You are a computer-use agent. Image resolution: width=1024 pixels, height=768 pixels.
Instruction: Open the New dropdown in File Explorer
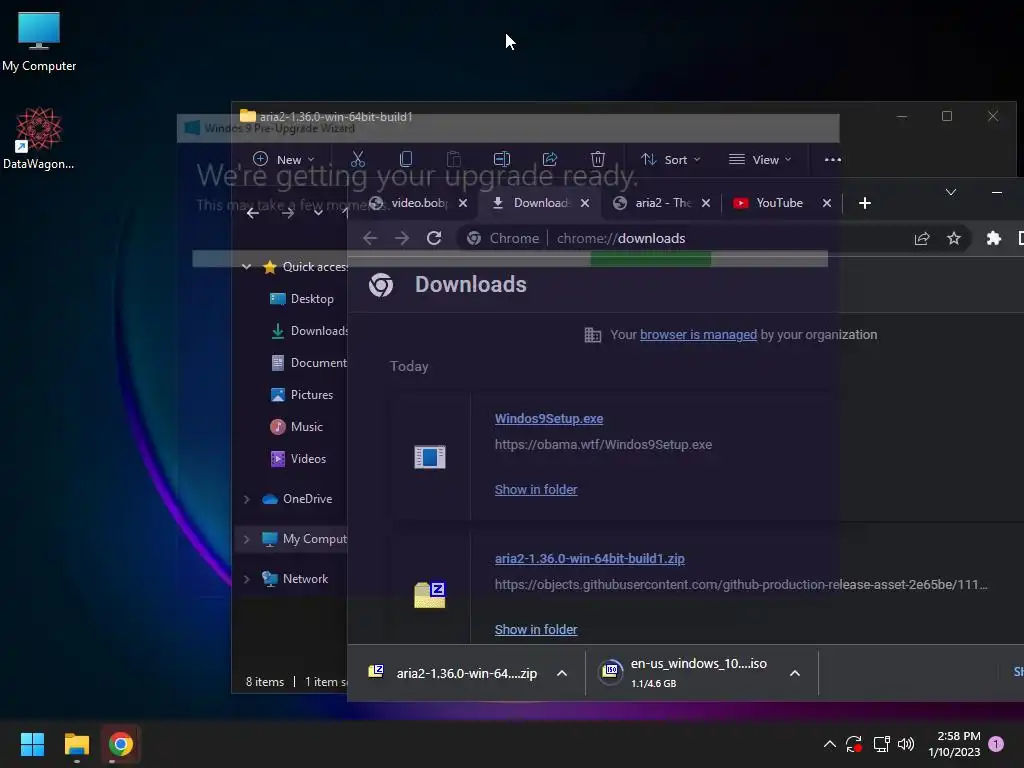(283, 159)
